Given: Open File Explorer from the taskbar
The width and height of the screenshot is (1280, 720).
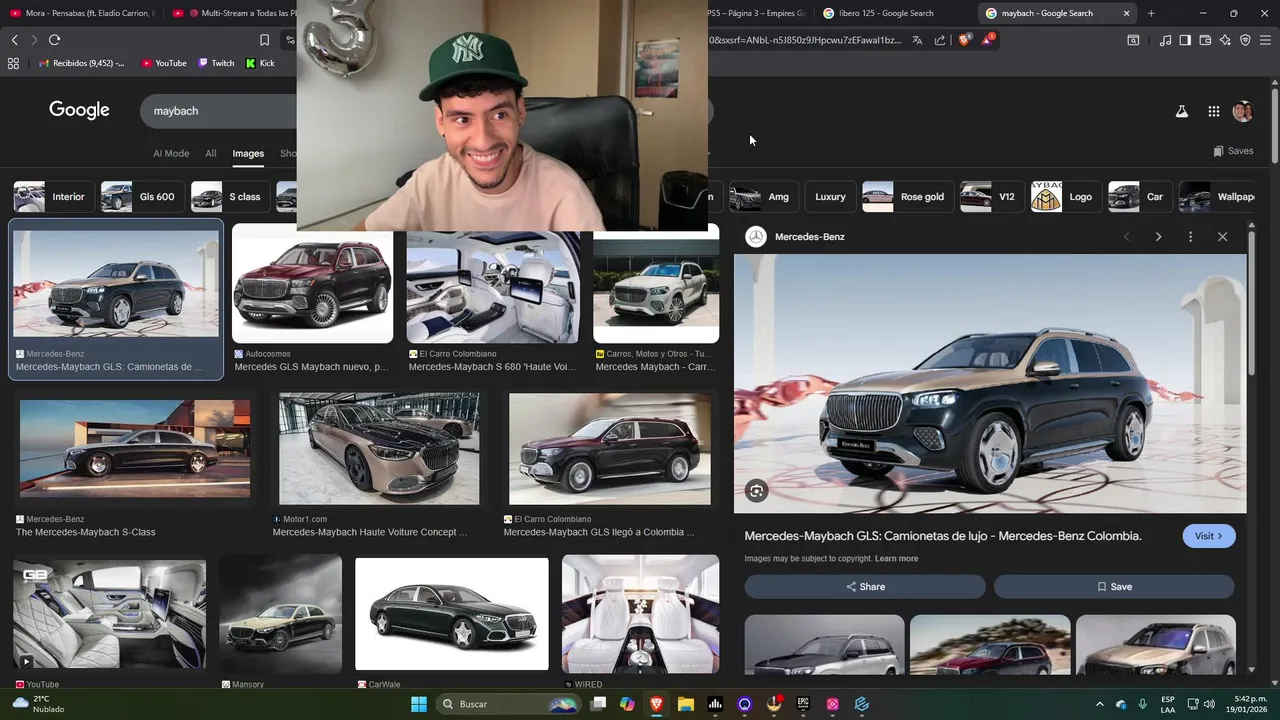Looking at the screenshot, I should point(686,704).
